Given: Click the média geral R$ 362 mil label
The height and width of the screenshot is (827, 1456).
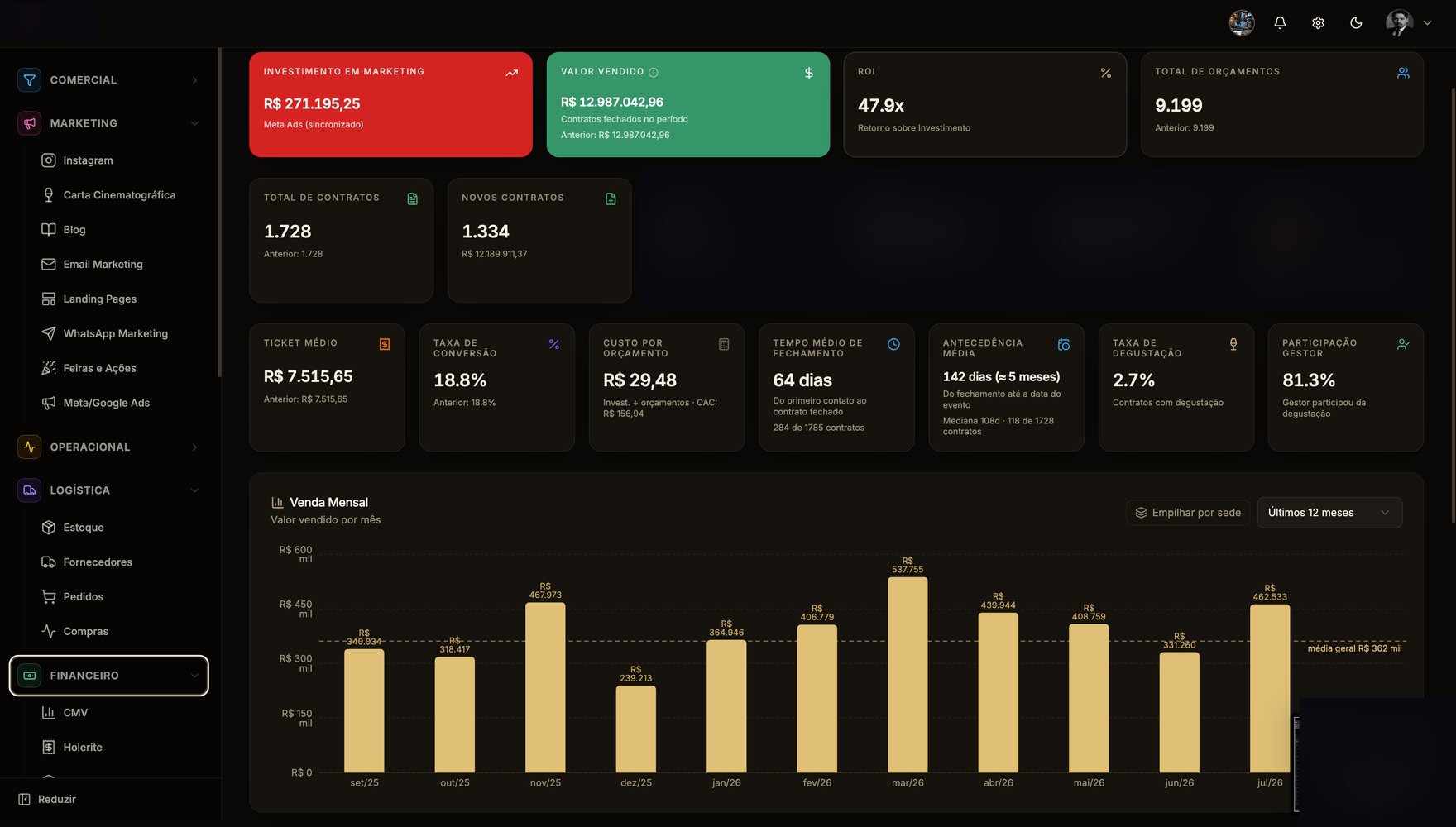Looking at the screenshot, I should coord(1354,648).
